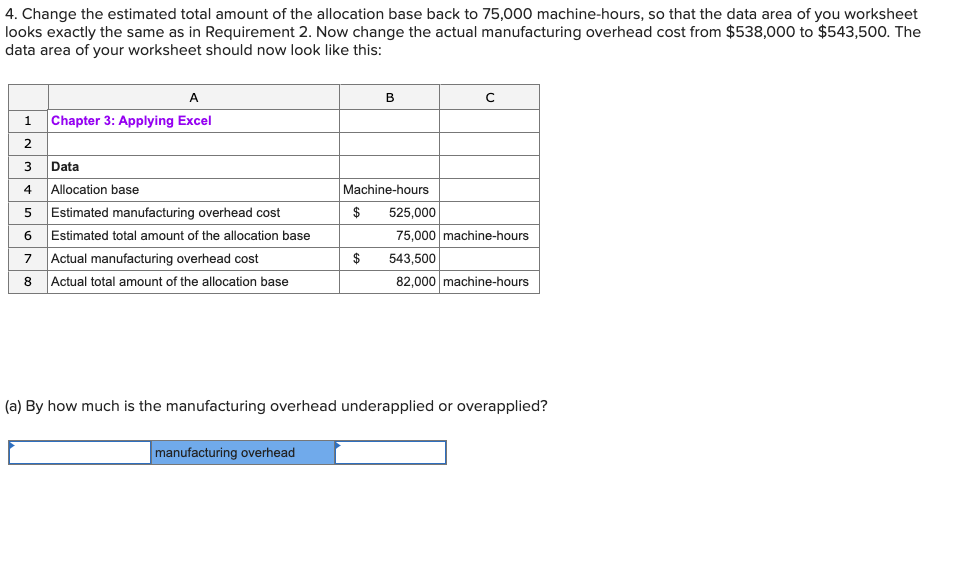Open the underapplied/overapplied dropdown before 'manufacturing overhead'
Image resolution: width=978 pixels, height=583 pixels.
pos(80,453)
